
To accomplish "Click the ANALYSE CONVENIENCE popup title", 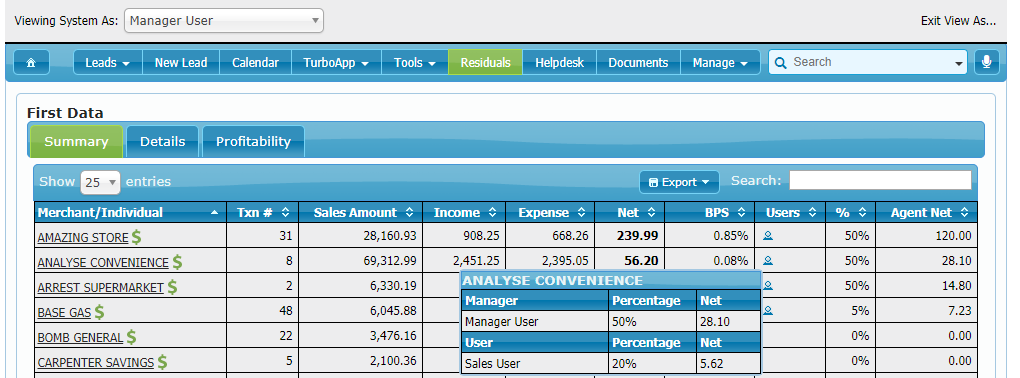I will click(552, 281).
